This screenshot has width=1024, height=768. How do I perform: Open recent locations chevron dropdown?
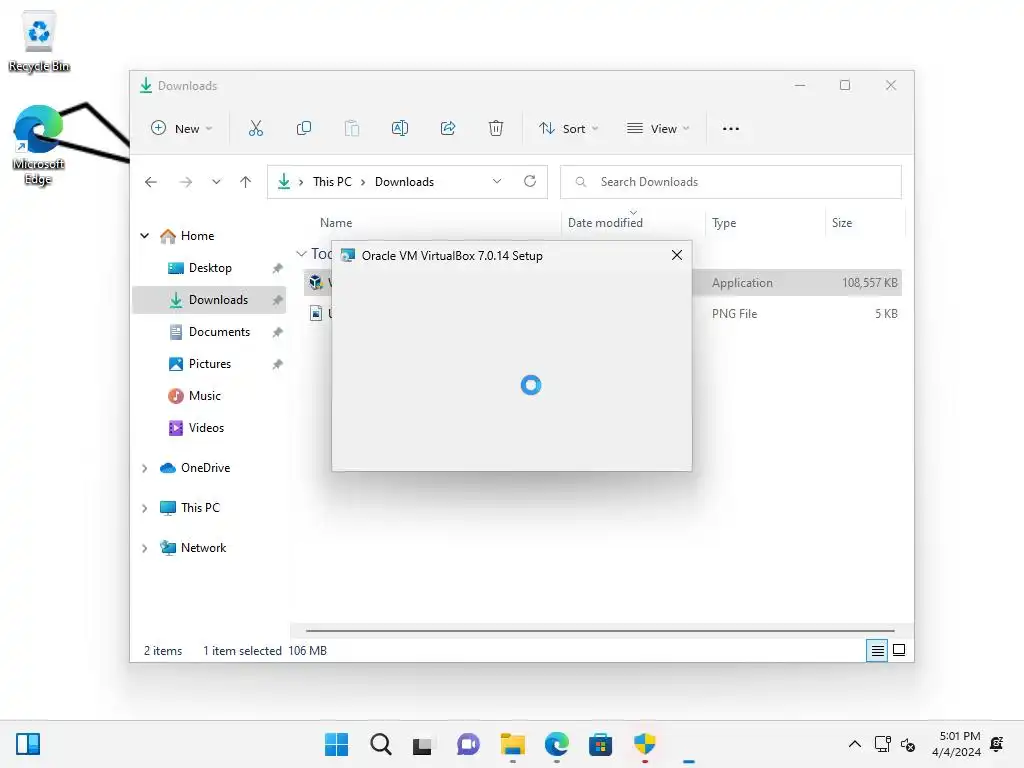pyautogui.click(x=216, y=182)
